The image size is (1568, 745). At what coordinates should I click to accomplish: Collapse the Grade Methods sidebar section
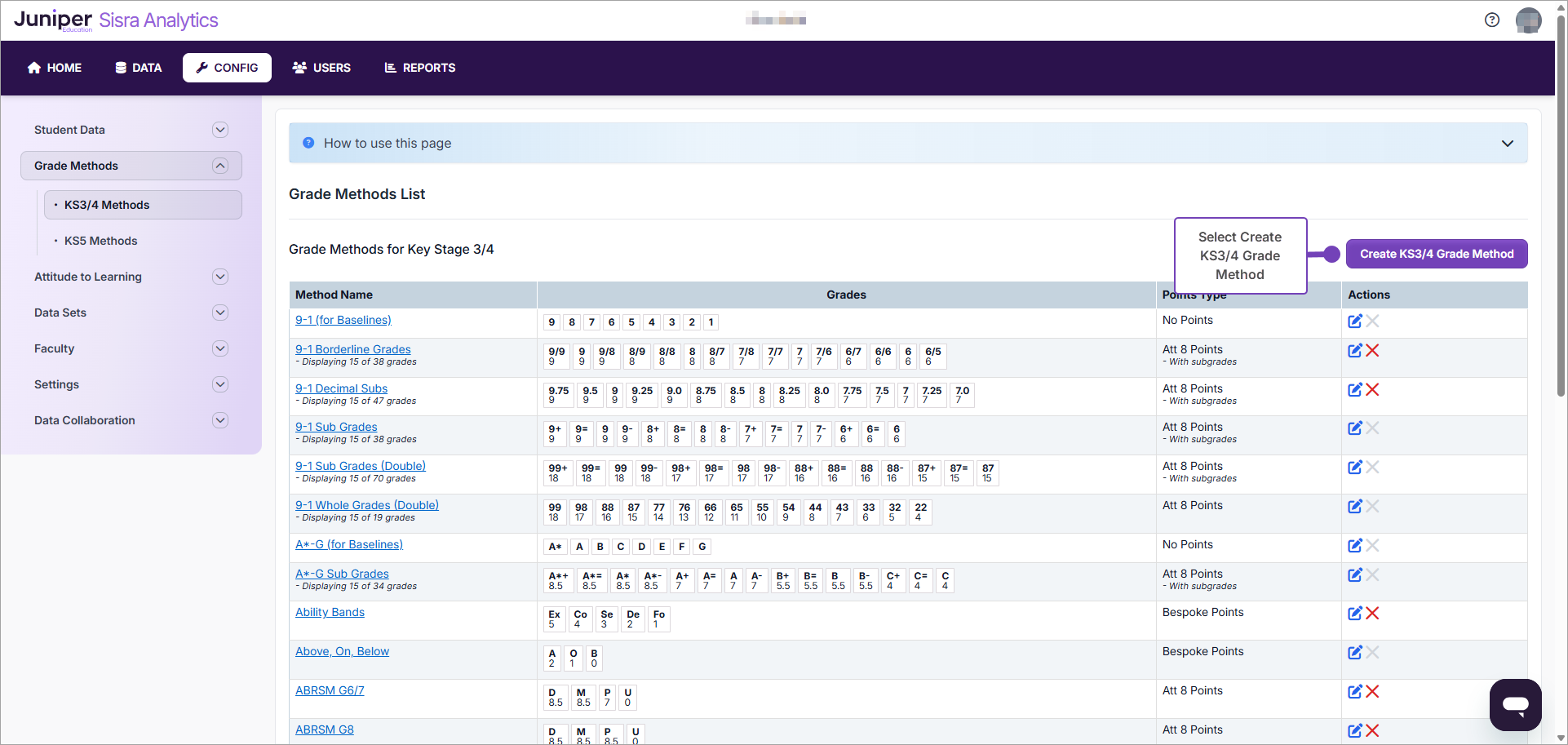219,166
